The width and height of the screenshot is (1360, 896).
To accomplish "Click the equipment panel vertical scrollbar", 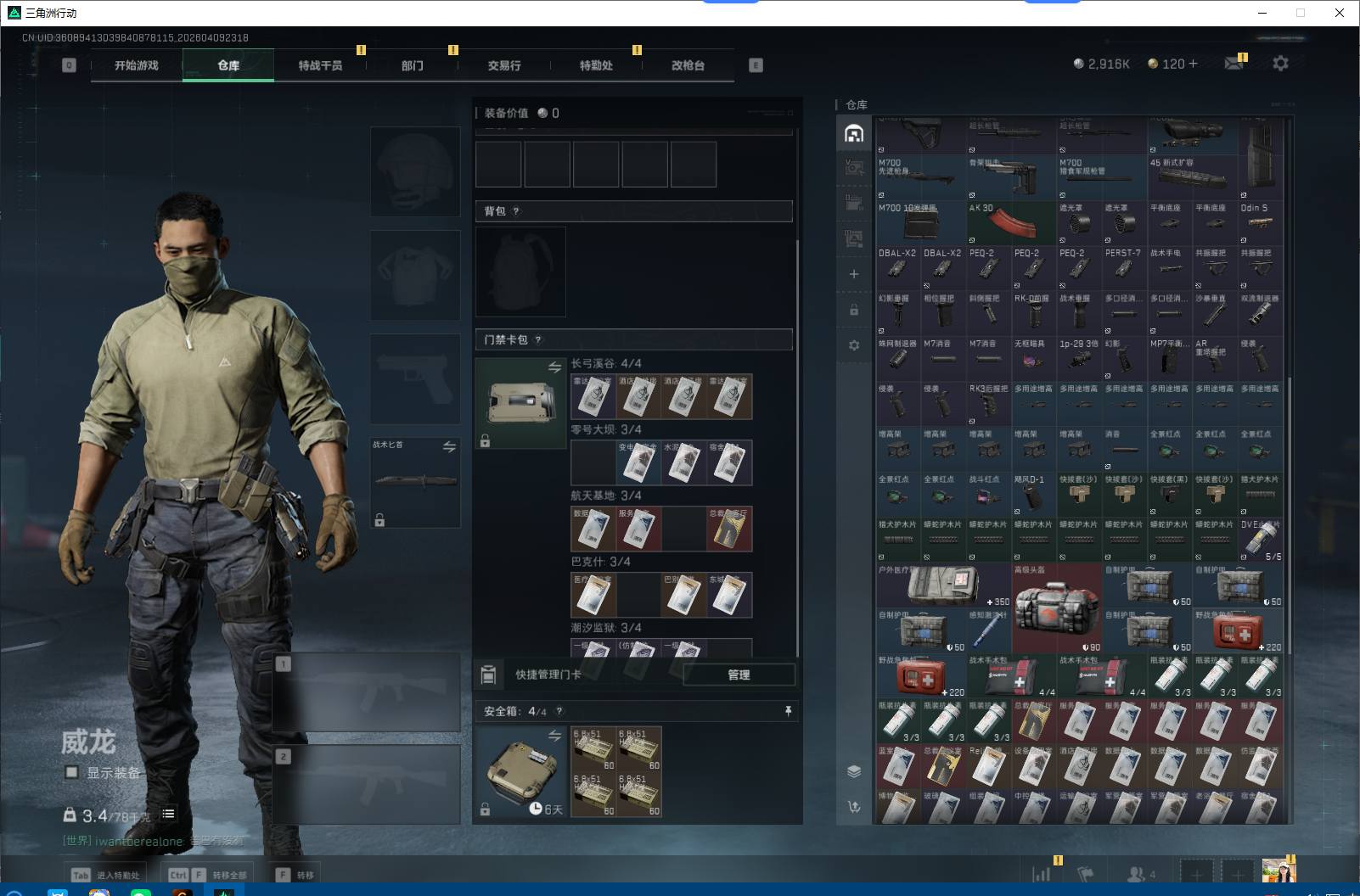I will coord(797,448).
